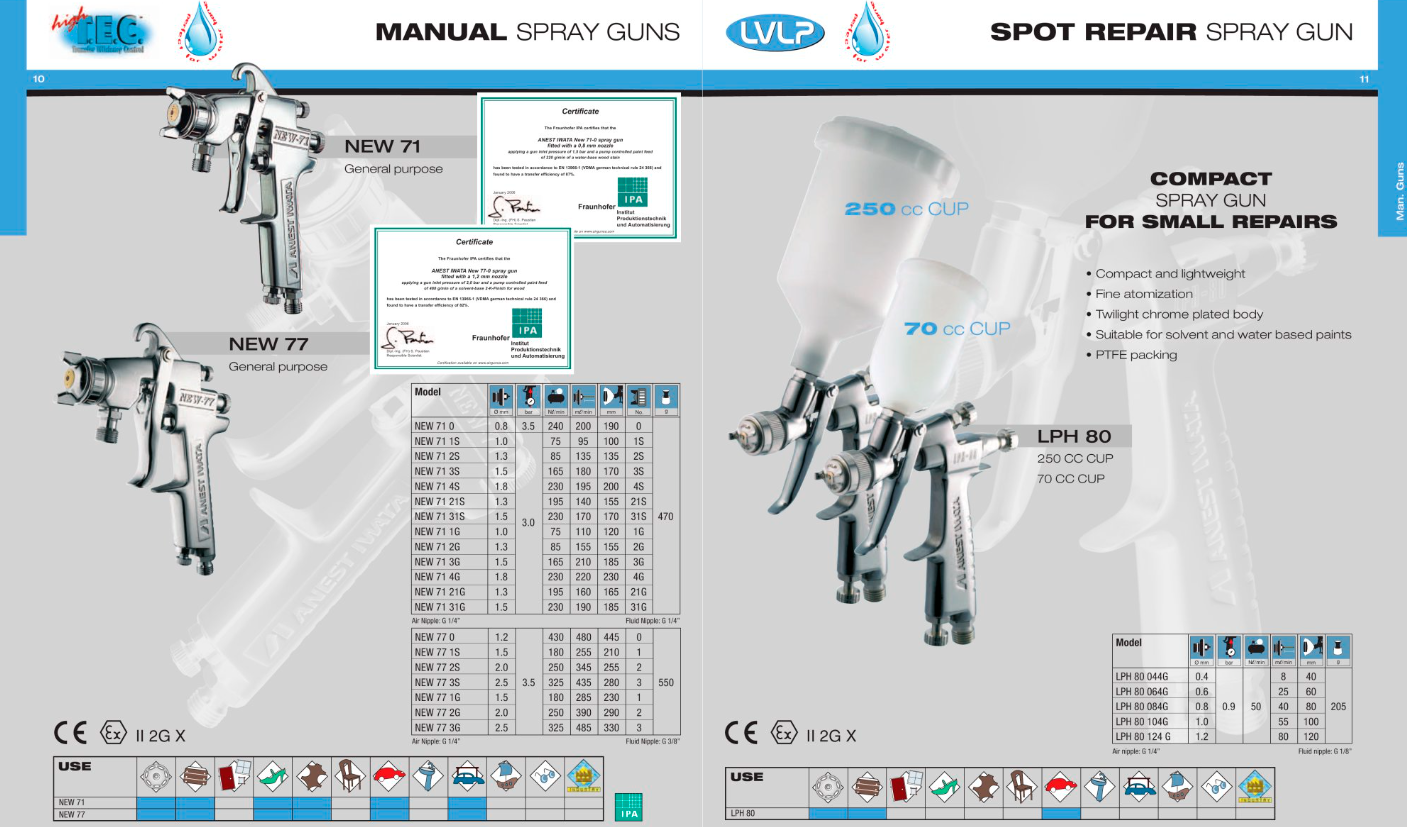
Task: Click the CE mark on the LPH 80 page
Action: point(743,735)
